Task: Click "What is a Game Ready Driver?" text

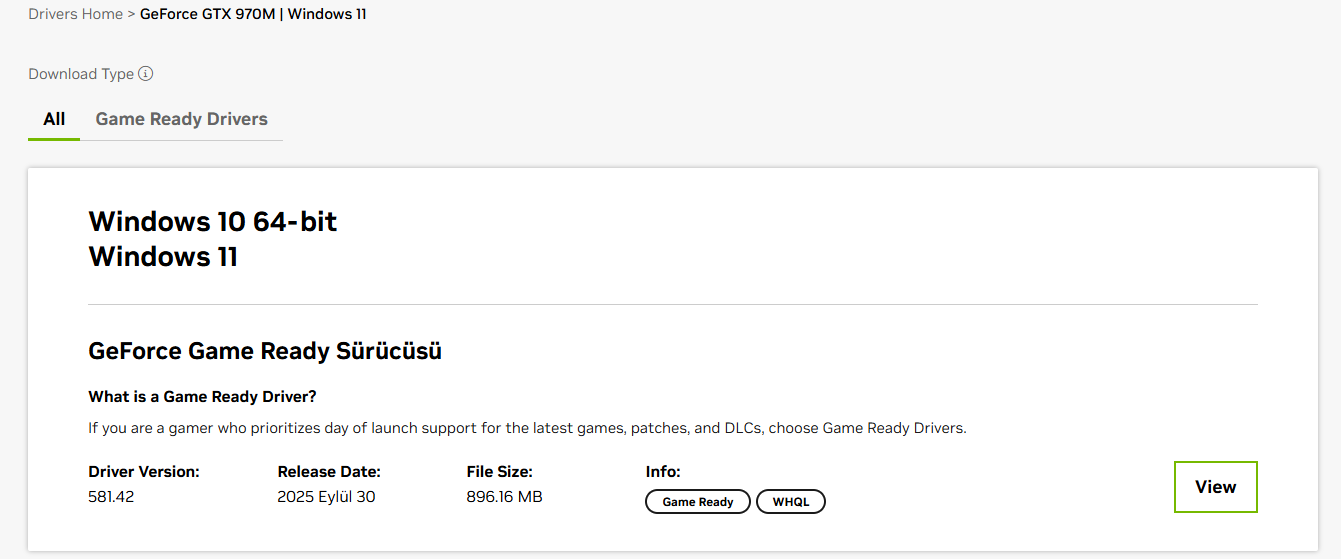Action: [x=202, y=397]
